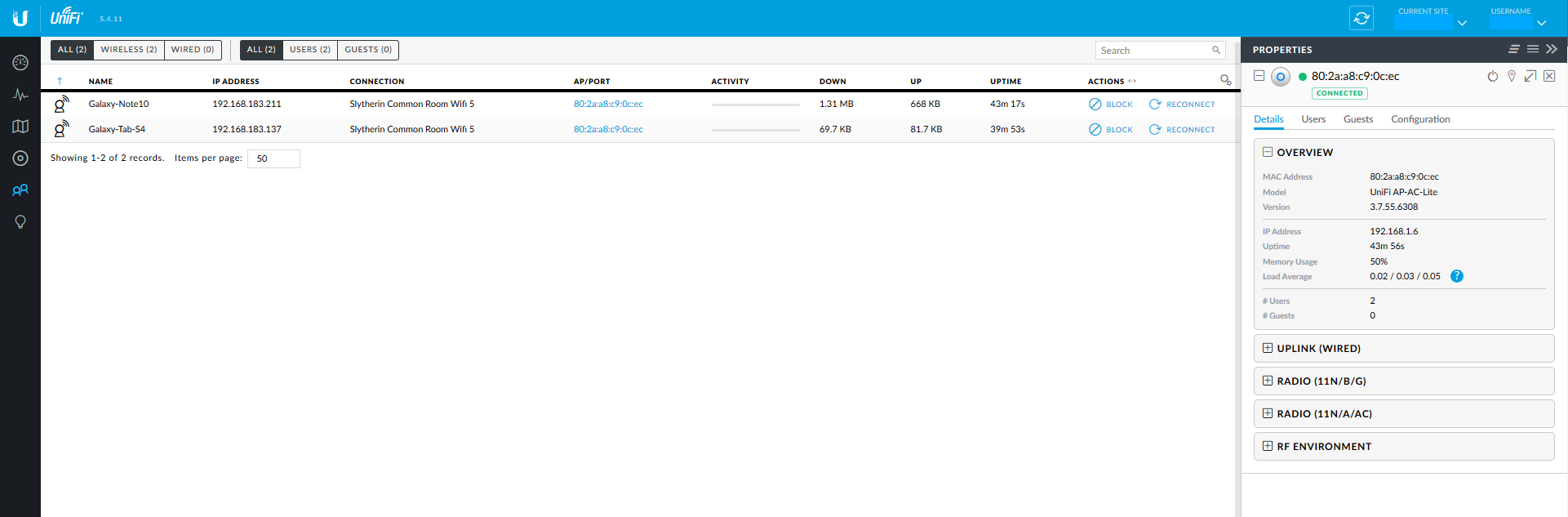This screenshot has height=517, width=1568.
Task: Click the Search input field
Action: [1153, 51]
